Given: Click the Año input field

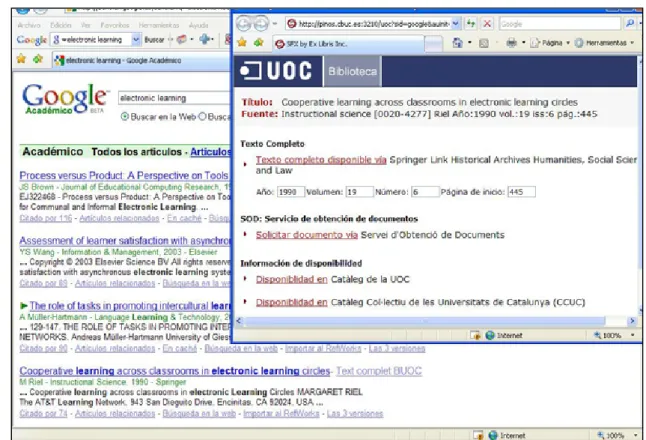Looking at the screenshot, I should tap(290, 192).
